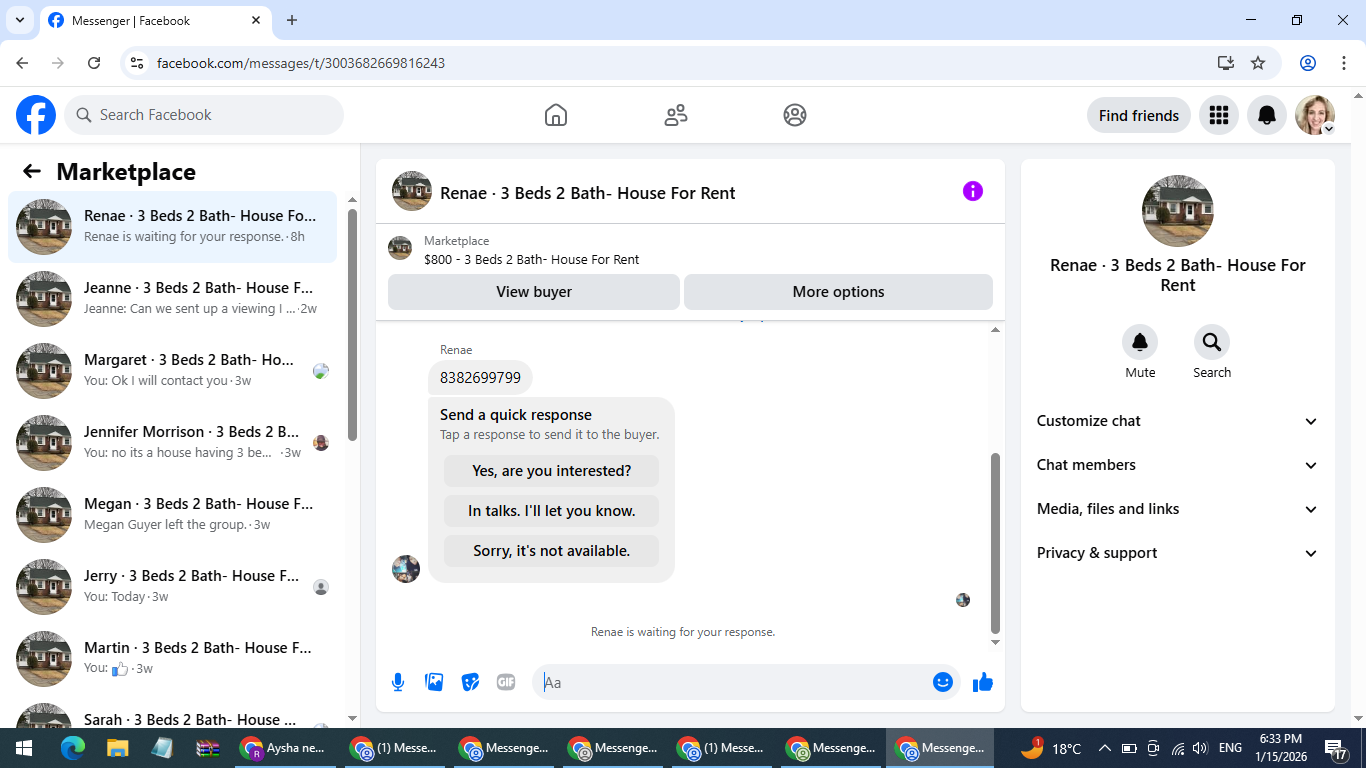Image resolution: width=1366 pixels, height=768 pixels.
Task: Open Microsoft Edge from taskbar
Action: coord(72,748)
